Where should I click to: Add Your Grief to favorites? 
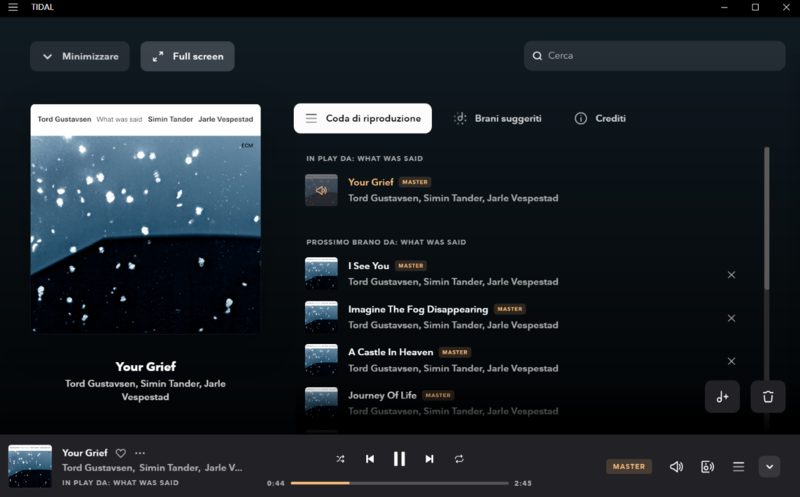[x=121, y=453]
